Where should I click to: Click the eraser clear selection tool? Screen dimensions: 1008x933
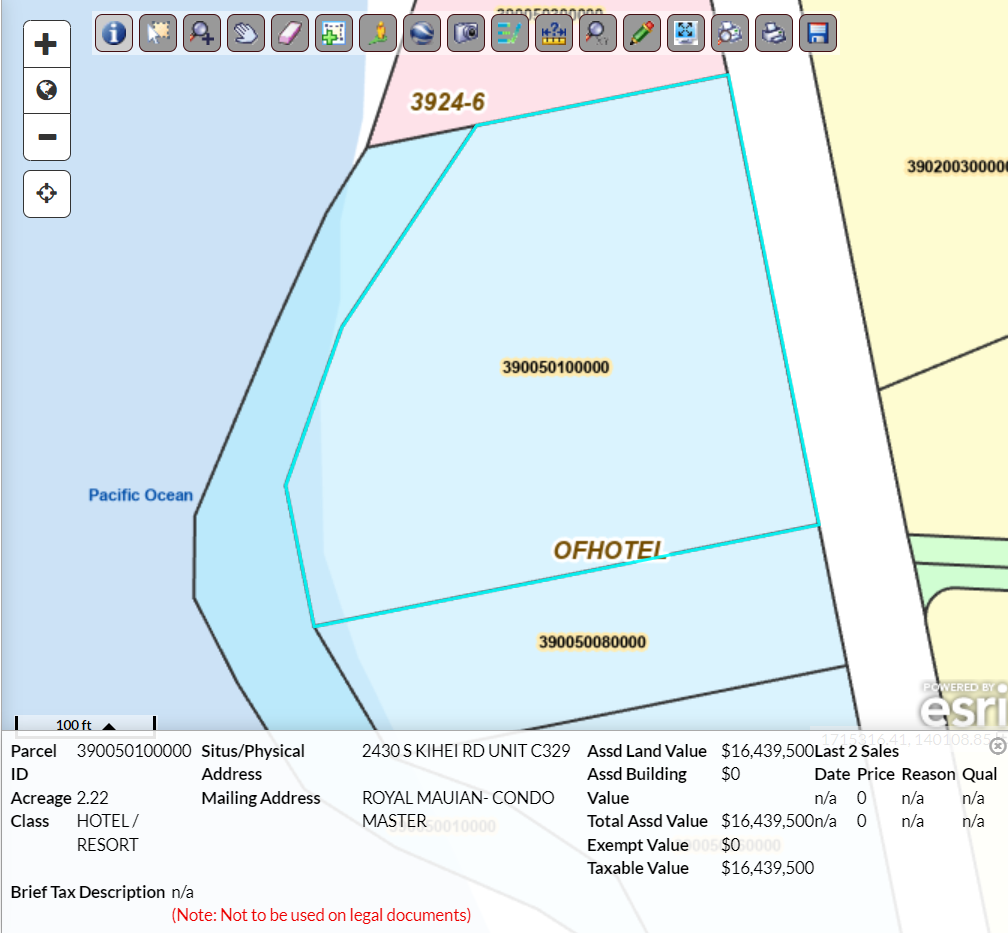290,33
